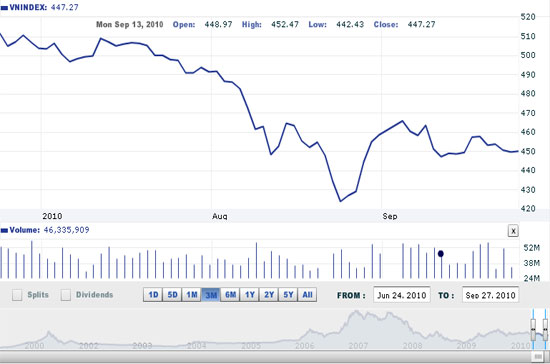Edit the TO date field
The image size is (550, 364).
[x=490, y=295]
